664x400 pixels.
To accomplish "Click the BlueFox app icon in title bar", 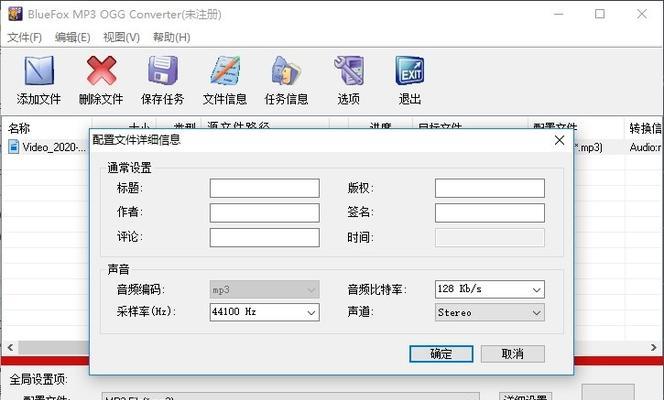I will tap(15, 14).
